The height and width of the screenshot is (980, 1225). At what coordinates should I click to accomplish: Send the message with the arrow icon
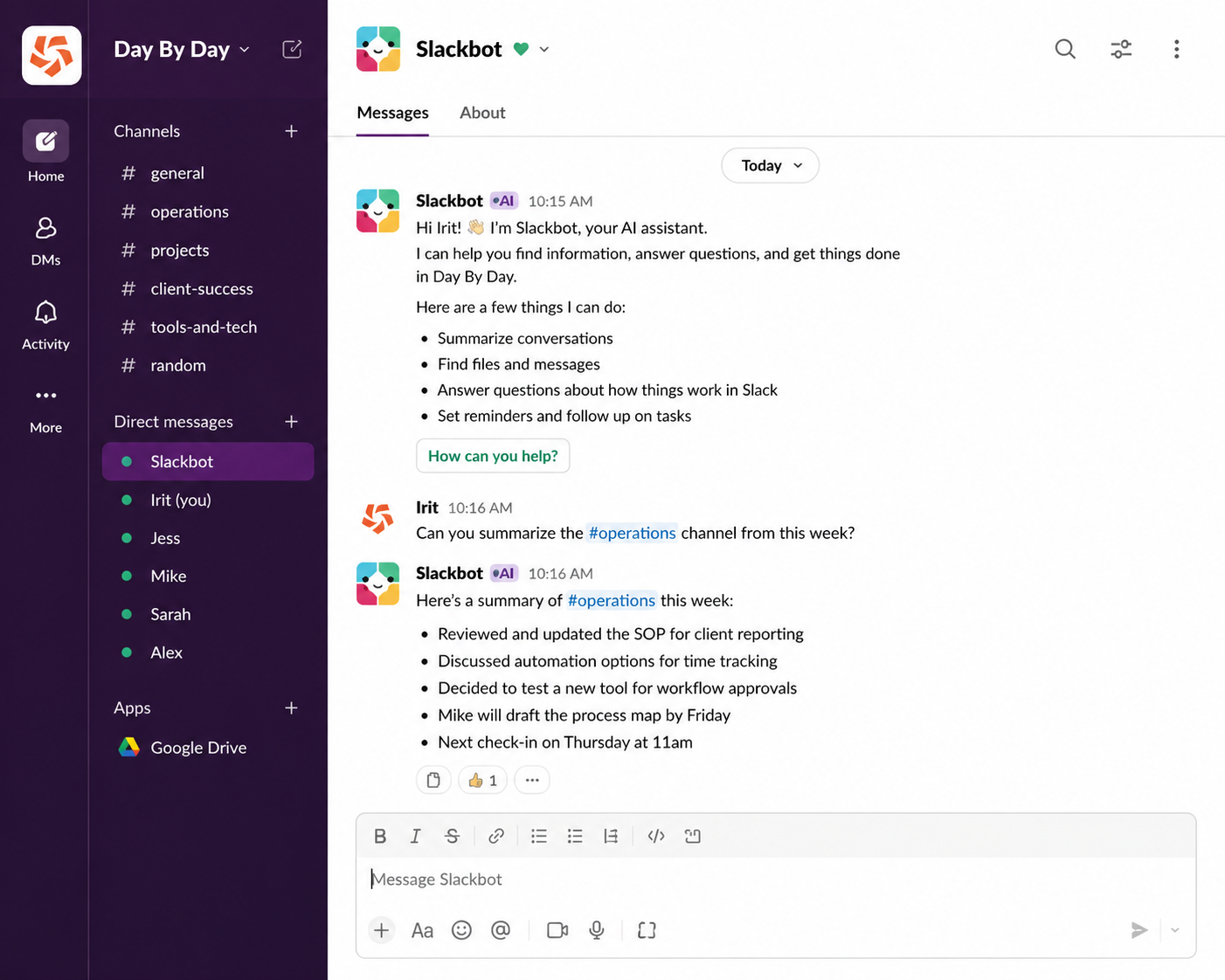coord(1138,930)
